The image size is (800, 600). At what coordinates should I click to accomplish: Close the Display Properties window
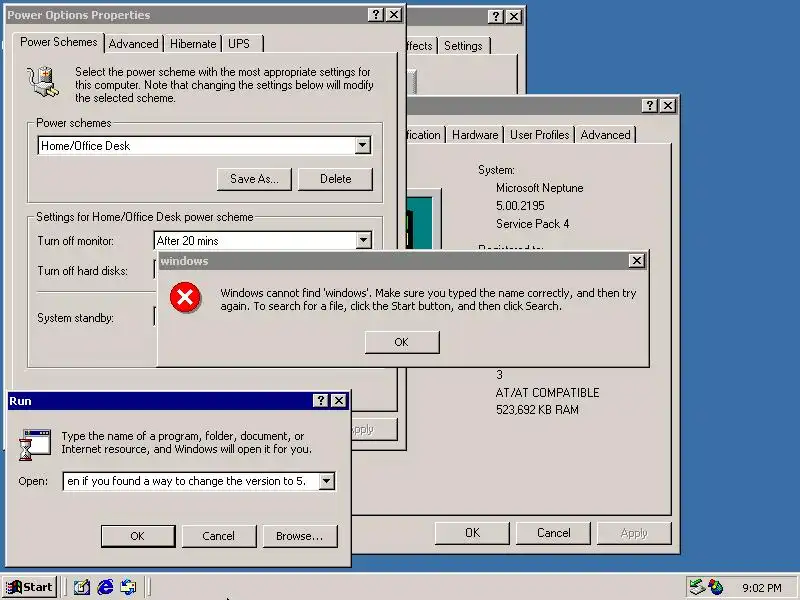pyautogui.click(x=514, y=16)
